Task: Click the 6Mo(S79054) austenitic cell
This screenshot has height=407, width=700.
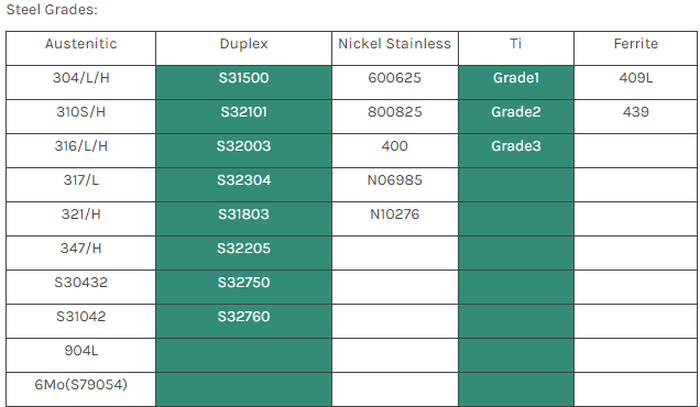Action: [x=81, y=385]
